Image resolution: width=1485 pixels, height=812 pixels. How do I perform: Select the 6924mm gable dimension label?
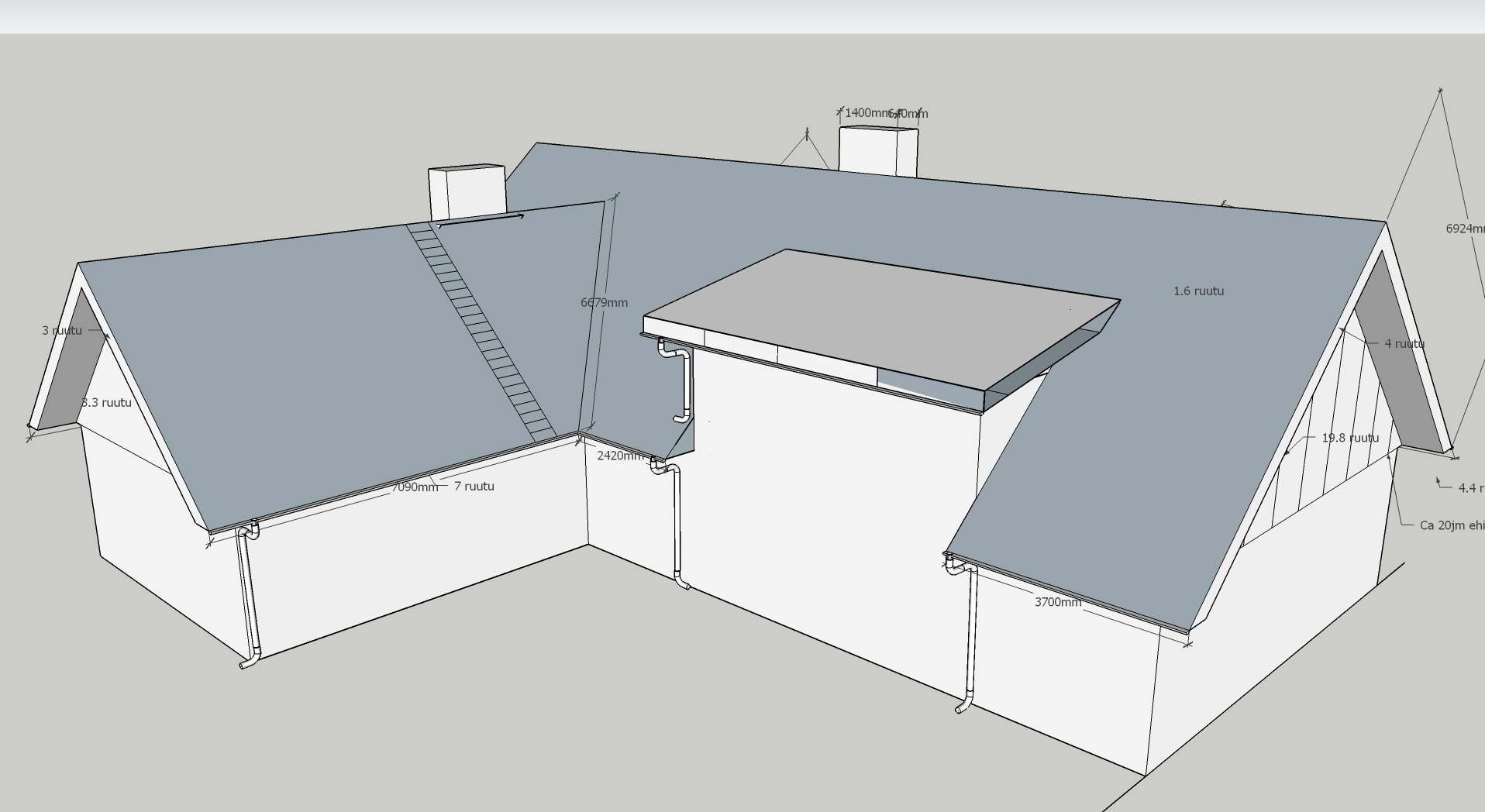(1464, 229)
